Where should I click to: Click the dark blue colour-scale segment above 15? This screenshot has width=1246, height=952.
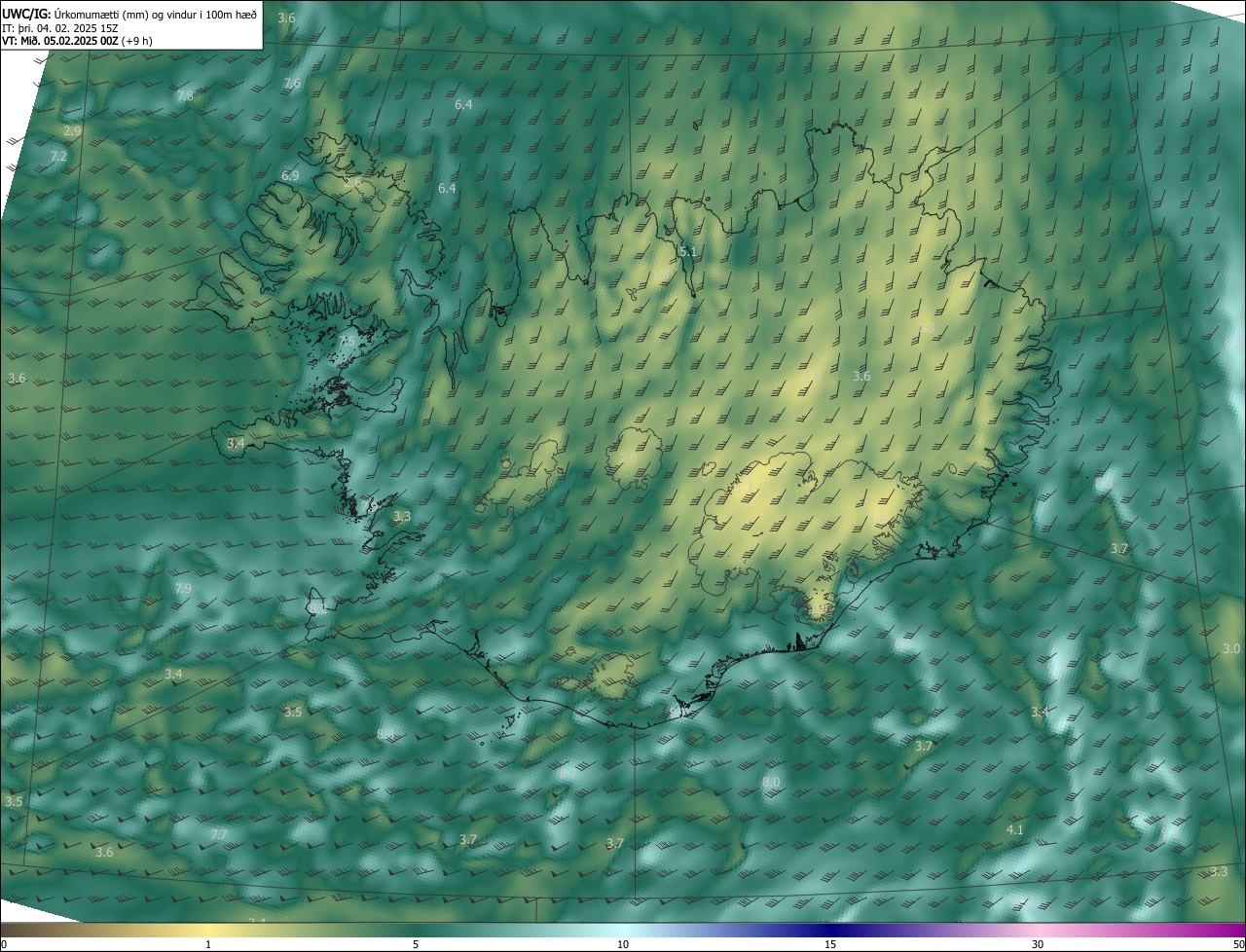[x=830, y=931]
